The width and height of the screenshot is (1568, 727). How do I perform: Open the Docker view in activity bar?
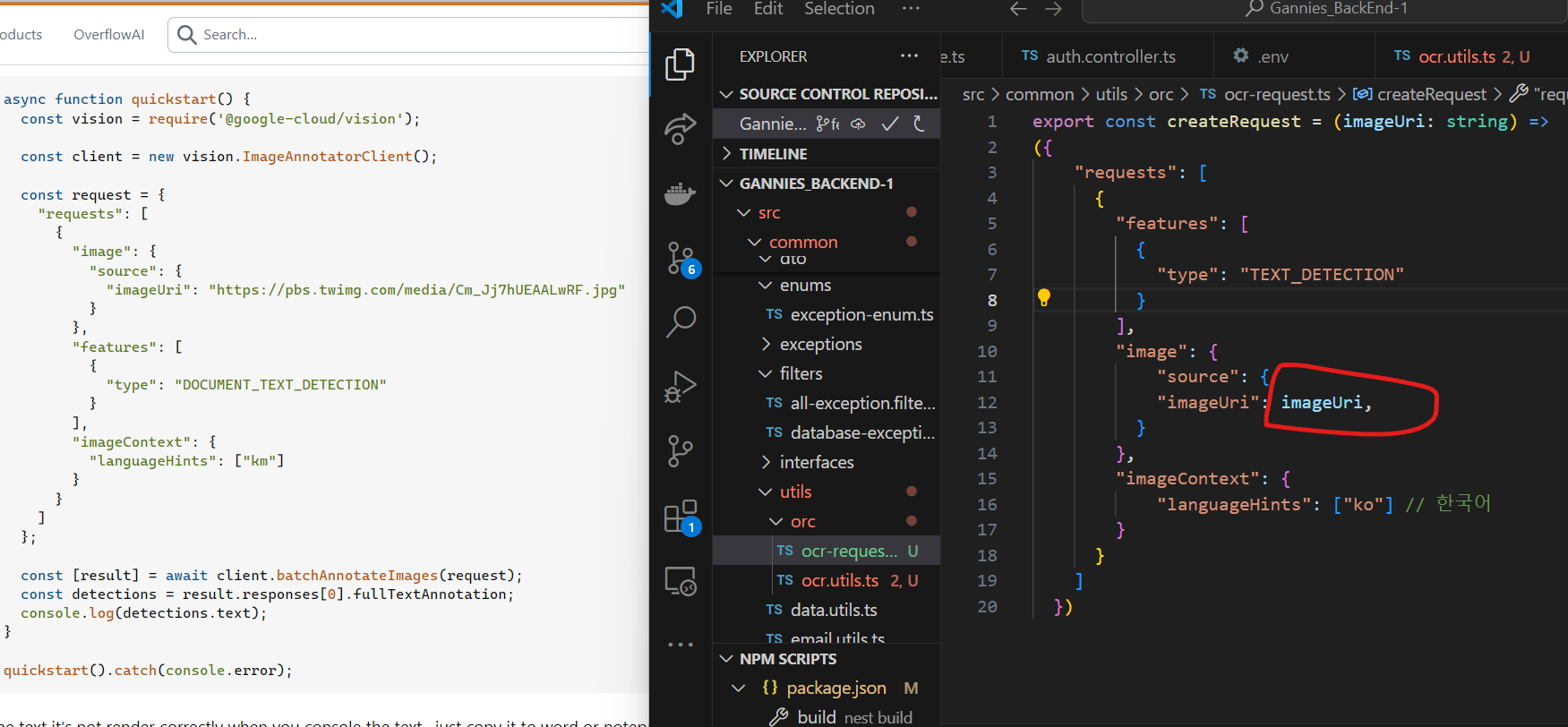pyautogui.click(x=681, y=193)
